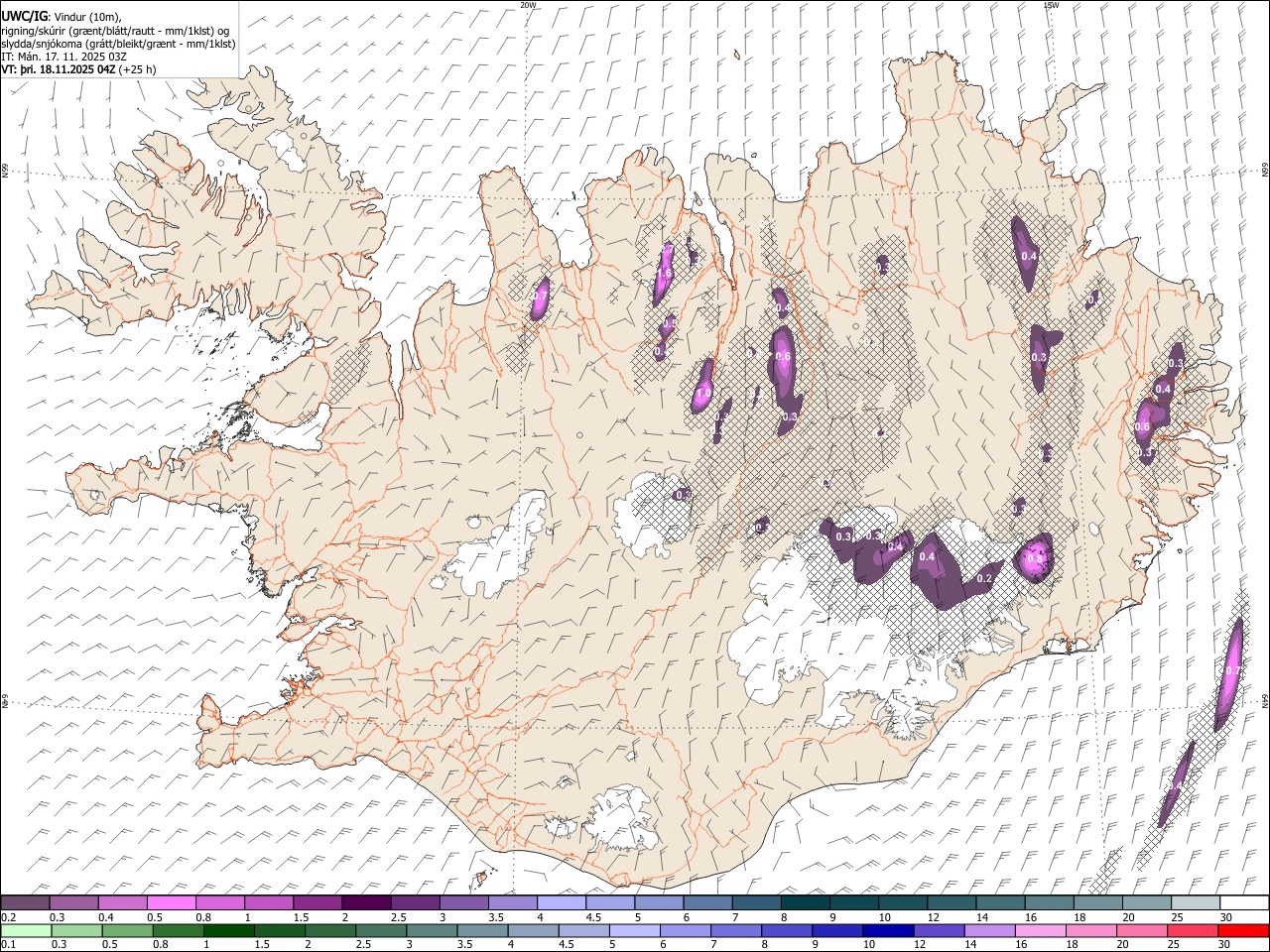Pick the snow-scale swatch from 0.2 to 0.3

tap(26, 903)
